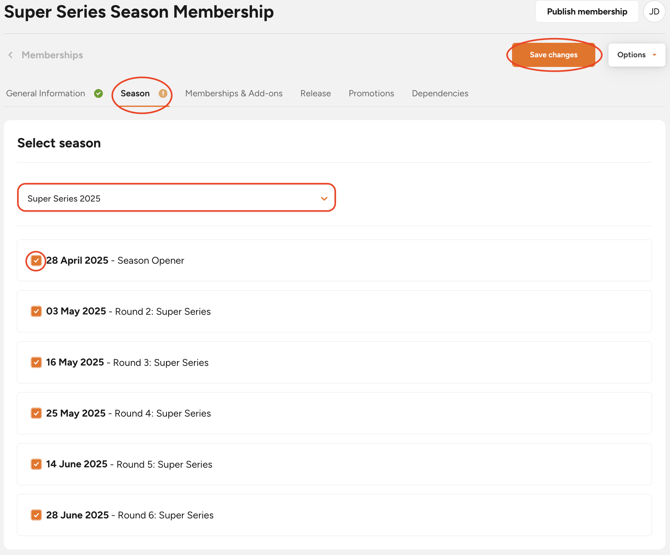Click the JD user avatar icon
Viewport: 670px width, 555px height.
pos(654,12)
